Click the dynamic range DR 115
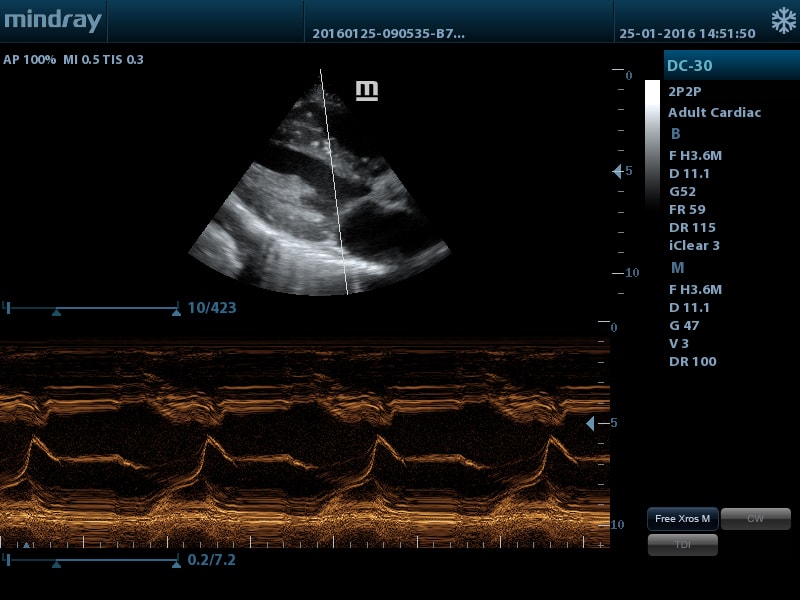This screenshot has height=600, width=800. pos(692,228)
